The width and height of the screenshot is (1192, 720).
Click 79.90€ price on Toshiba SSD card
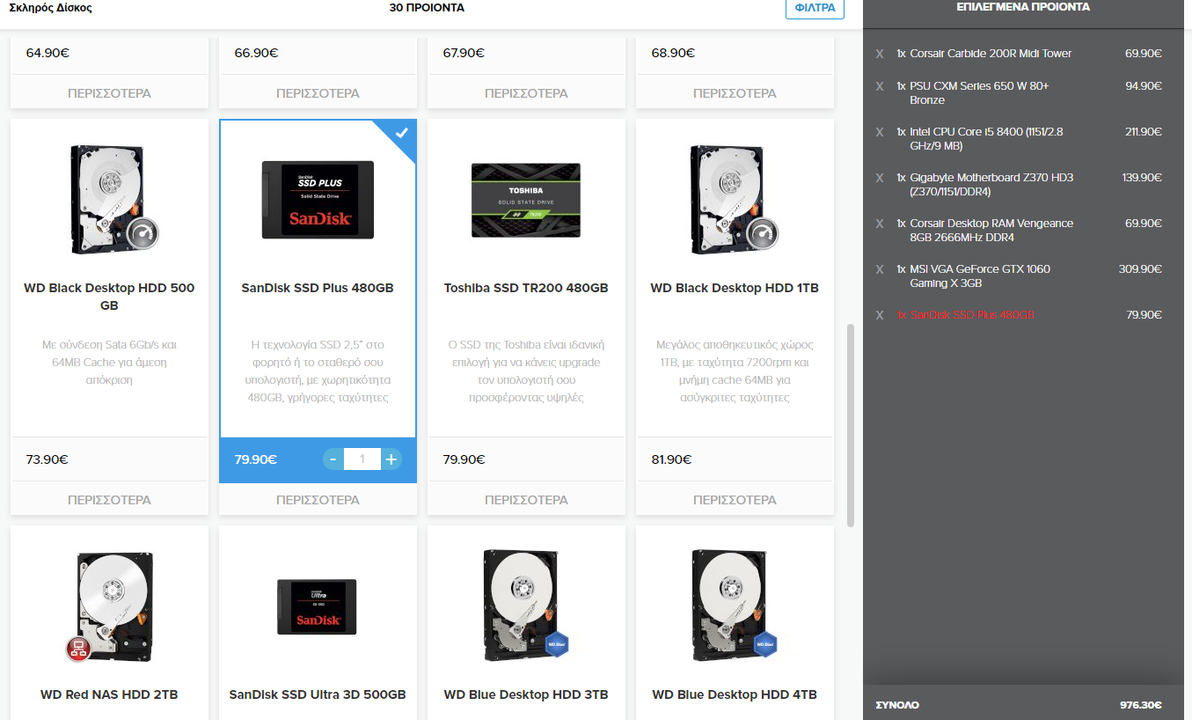[x=464, y=459]
